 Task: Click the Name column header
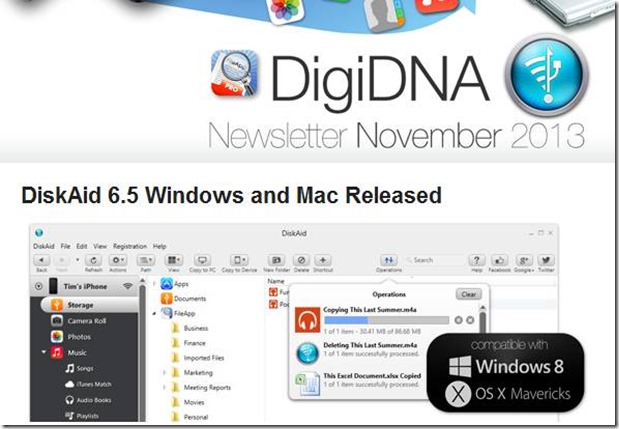coord(276,281)
